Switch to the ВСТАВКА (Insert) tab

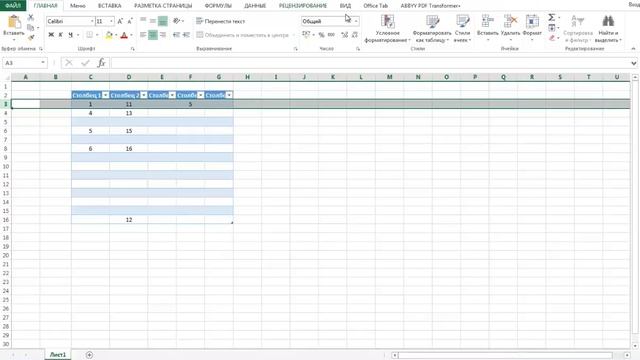point(110,6)
